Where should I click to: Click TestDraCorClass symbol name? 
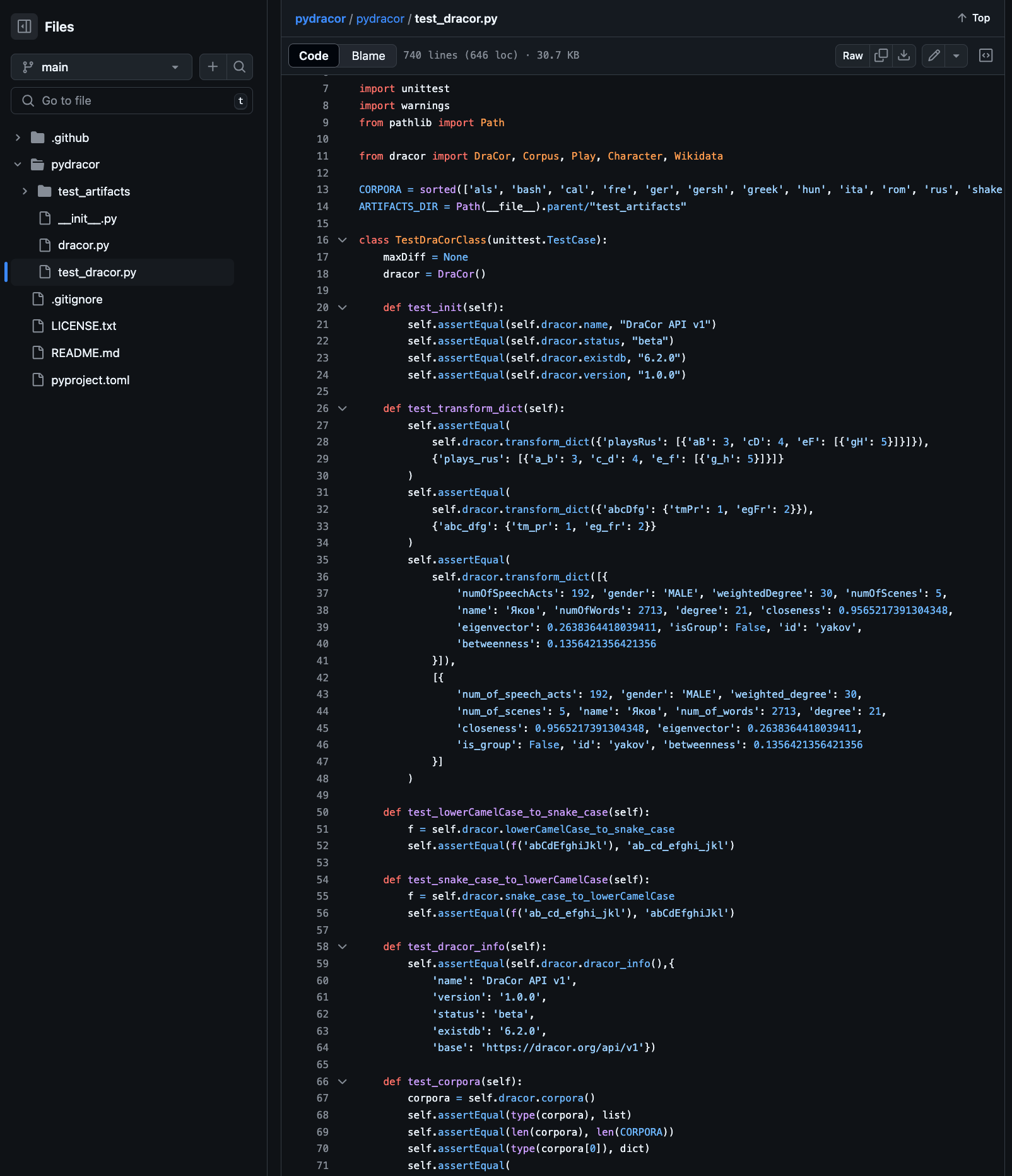440,240
